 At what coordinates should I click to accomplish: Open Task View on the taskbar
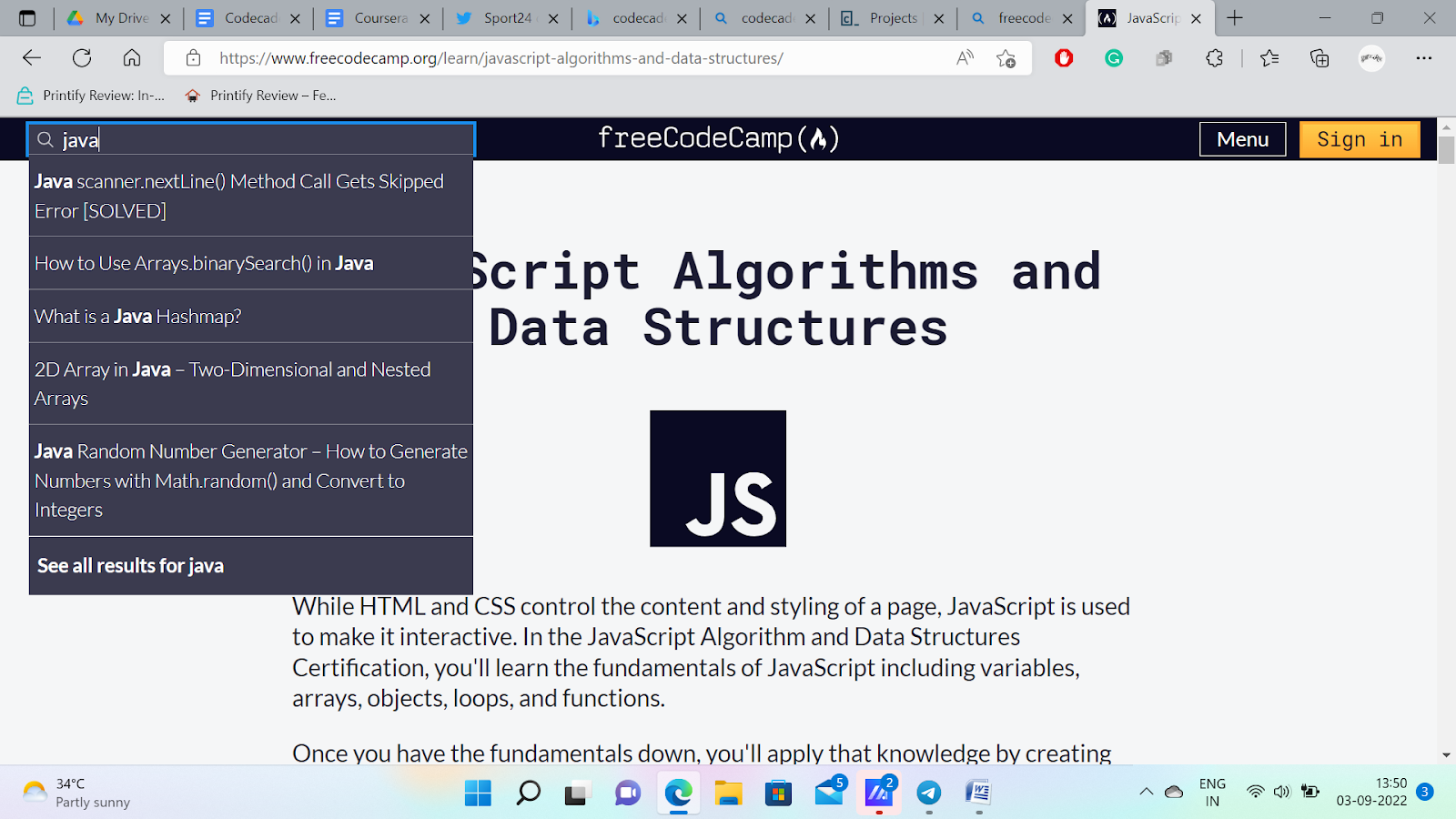click(577, 793)
